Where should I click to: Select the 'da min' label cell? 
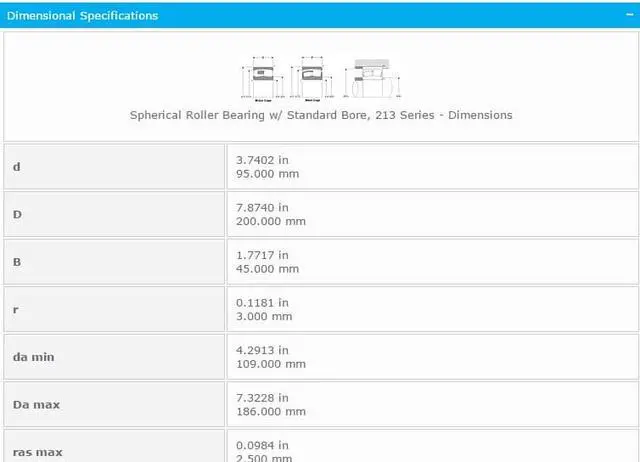coord(114,357)
